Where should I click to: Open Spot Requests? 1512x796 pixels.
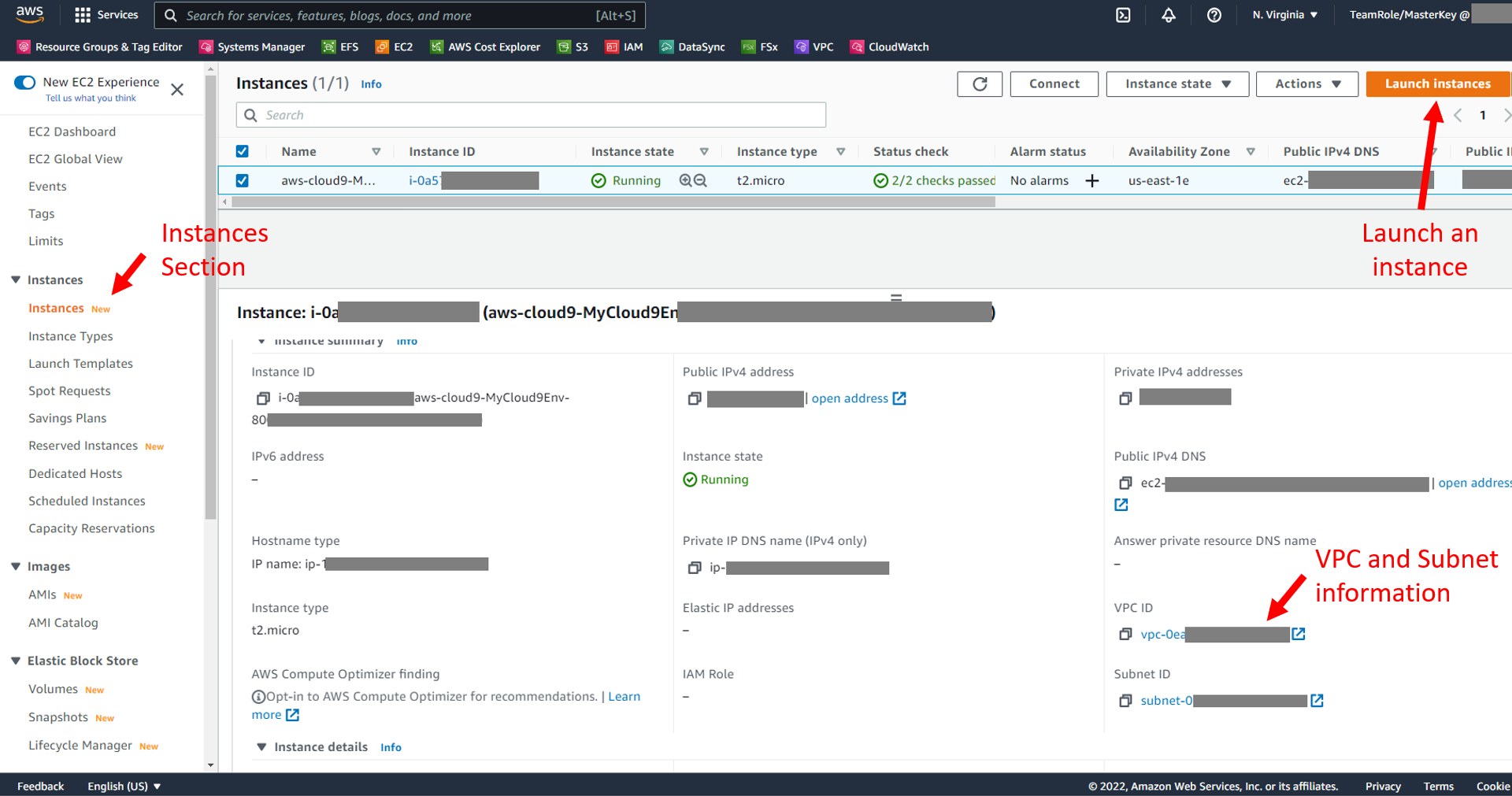(69, 391)
